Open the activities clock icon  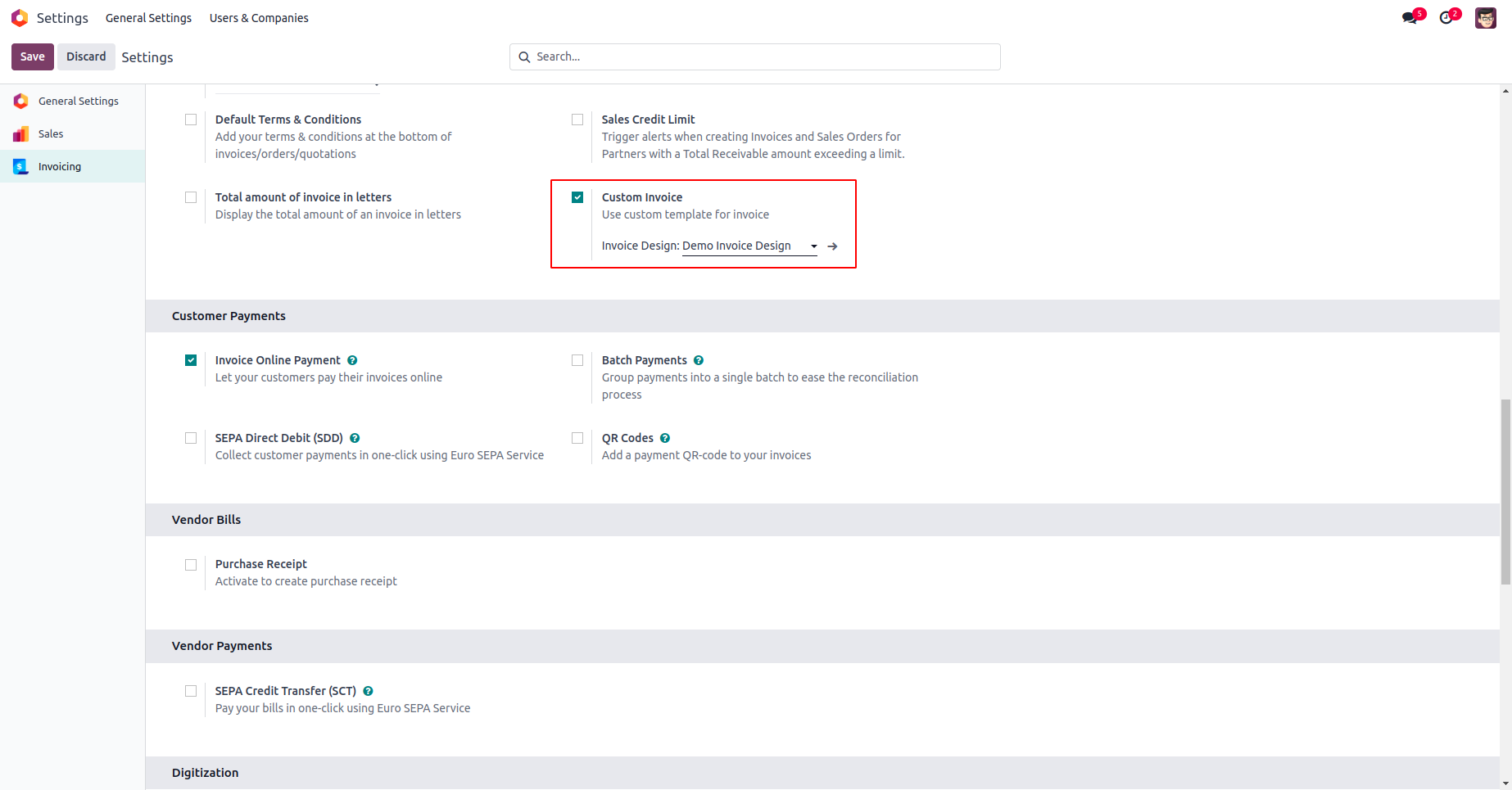coord(1446,18)
